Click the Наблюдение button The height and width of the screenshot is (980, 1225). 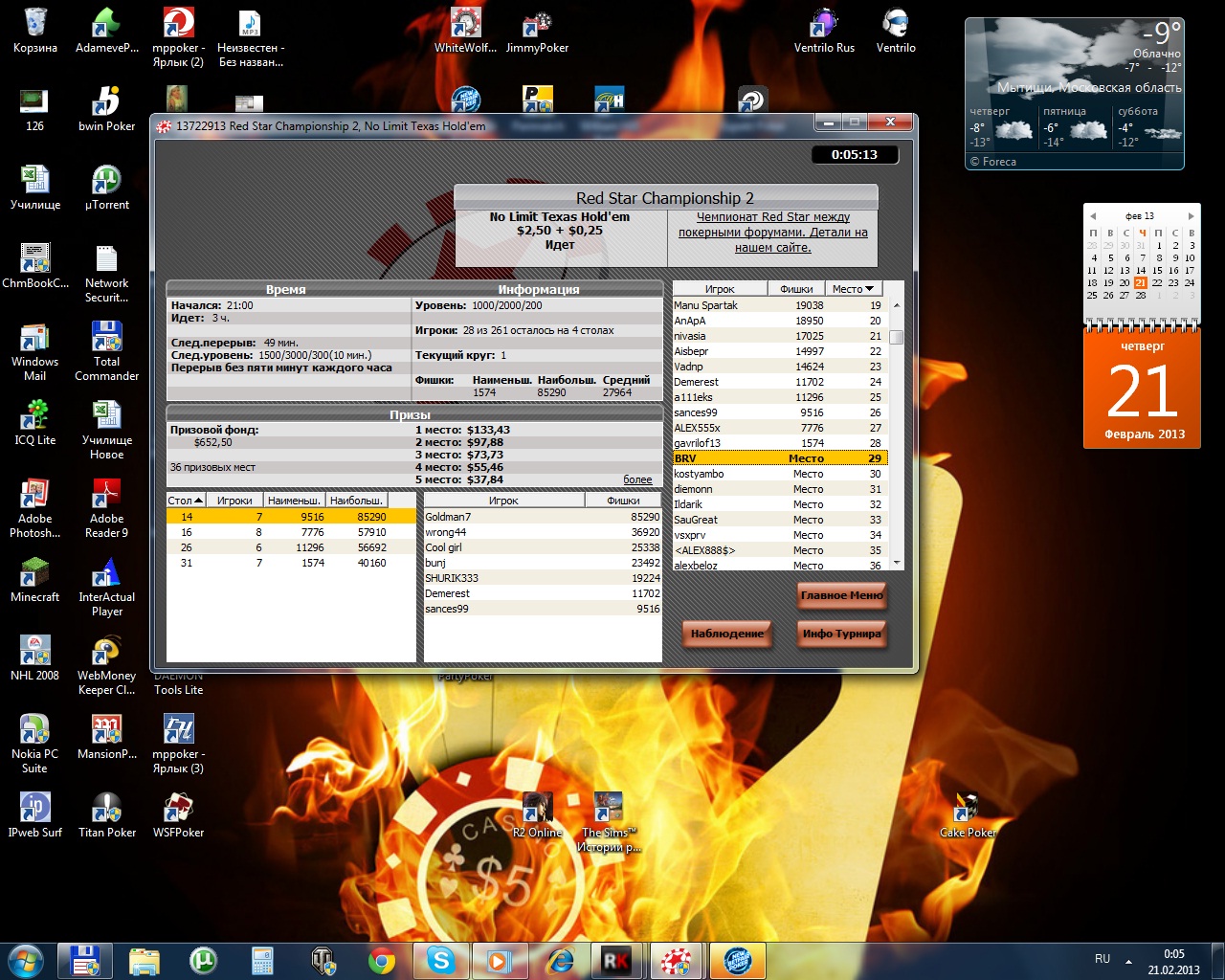[727, 634]
